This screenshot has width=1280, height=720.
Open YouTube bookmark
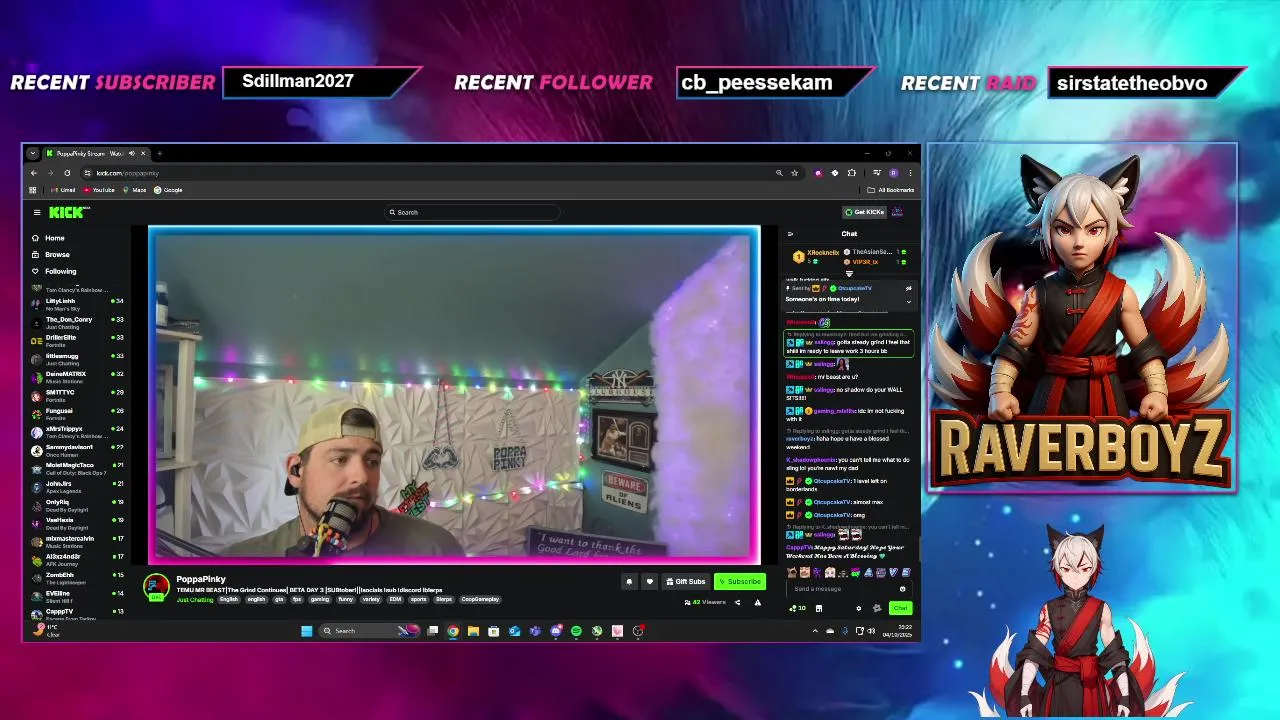[x=99, y=190]
